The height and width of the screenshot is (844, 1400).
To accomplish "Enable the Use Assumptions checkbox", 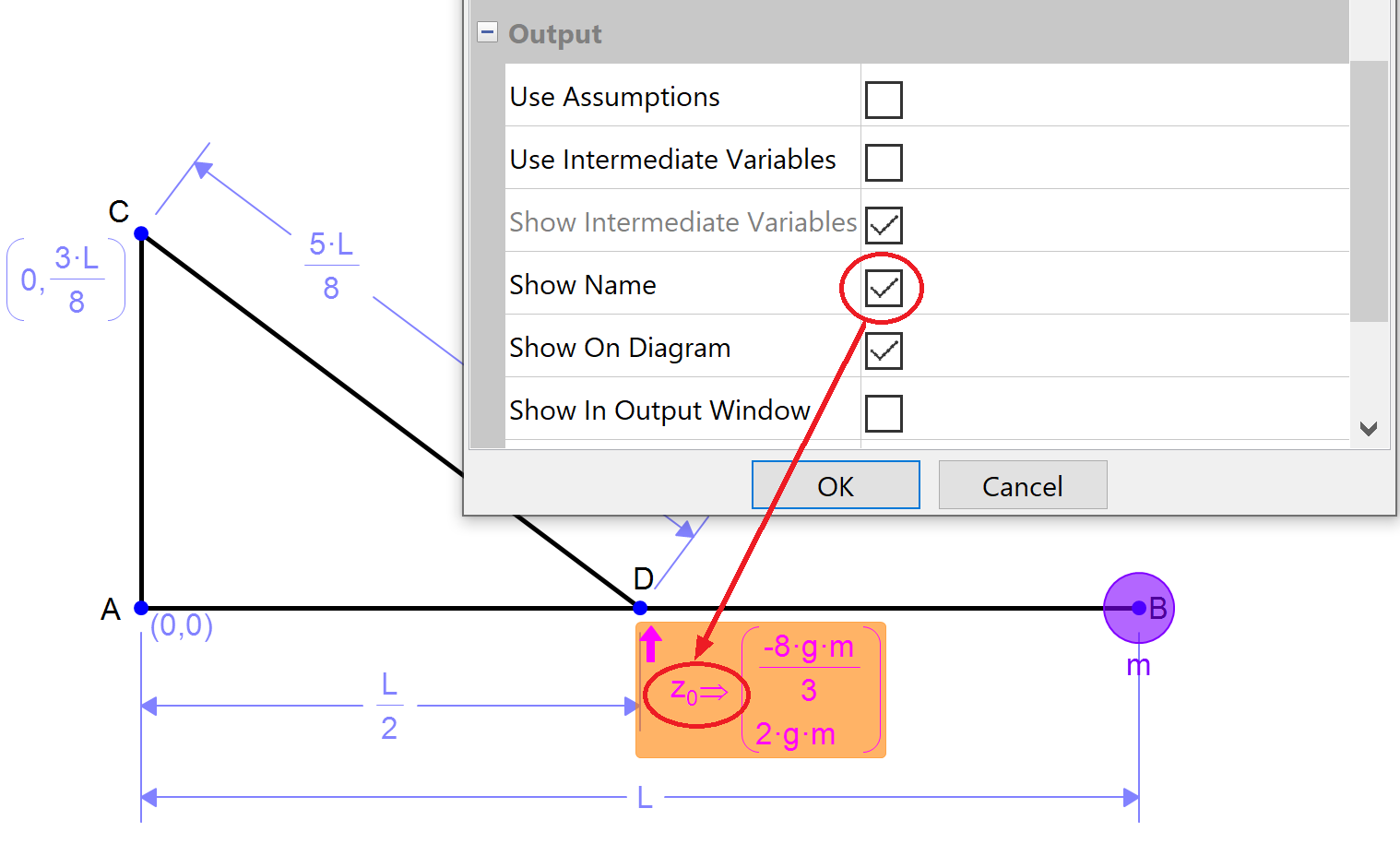I will click(x=883, y=100).
